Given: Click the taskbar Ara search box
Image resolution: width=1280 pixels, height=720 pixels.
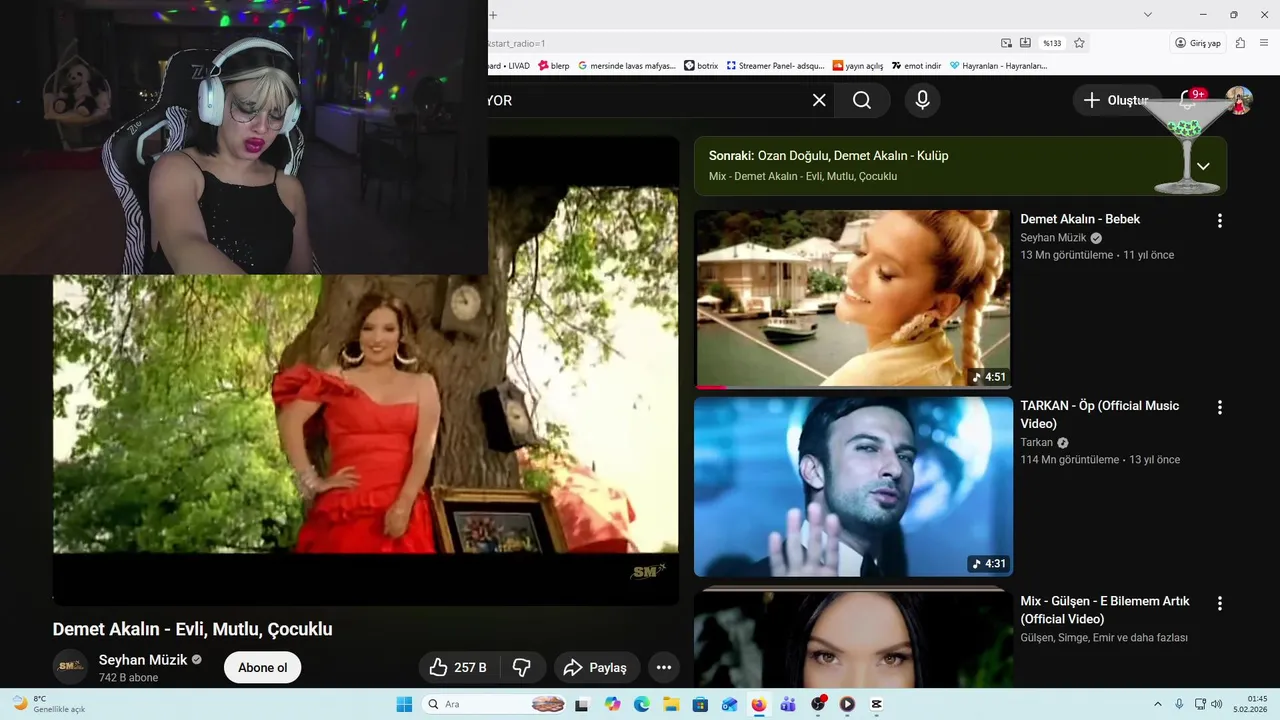Looking at the screenshot, I should pyautogui.click(x=496, y=704).
